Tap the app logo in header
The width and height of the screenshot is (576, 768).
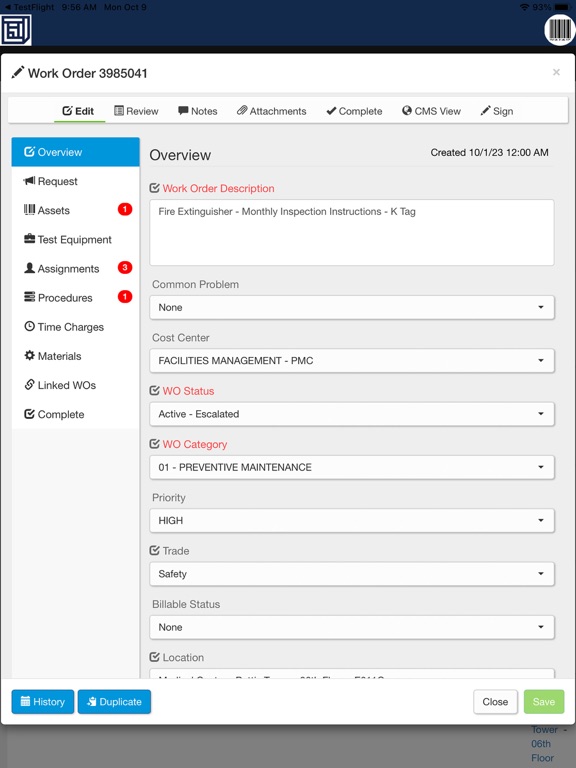tap(16, 29)
